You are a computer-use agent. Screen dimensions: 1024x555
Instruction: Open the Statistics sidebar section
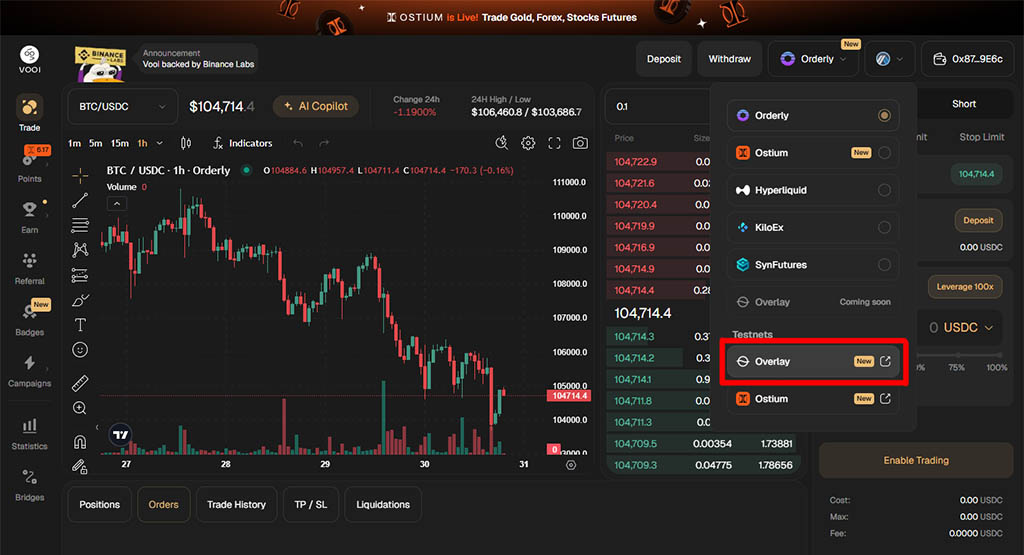coord(29,433)
